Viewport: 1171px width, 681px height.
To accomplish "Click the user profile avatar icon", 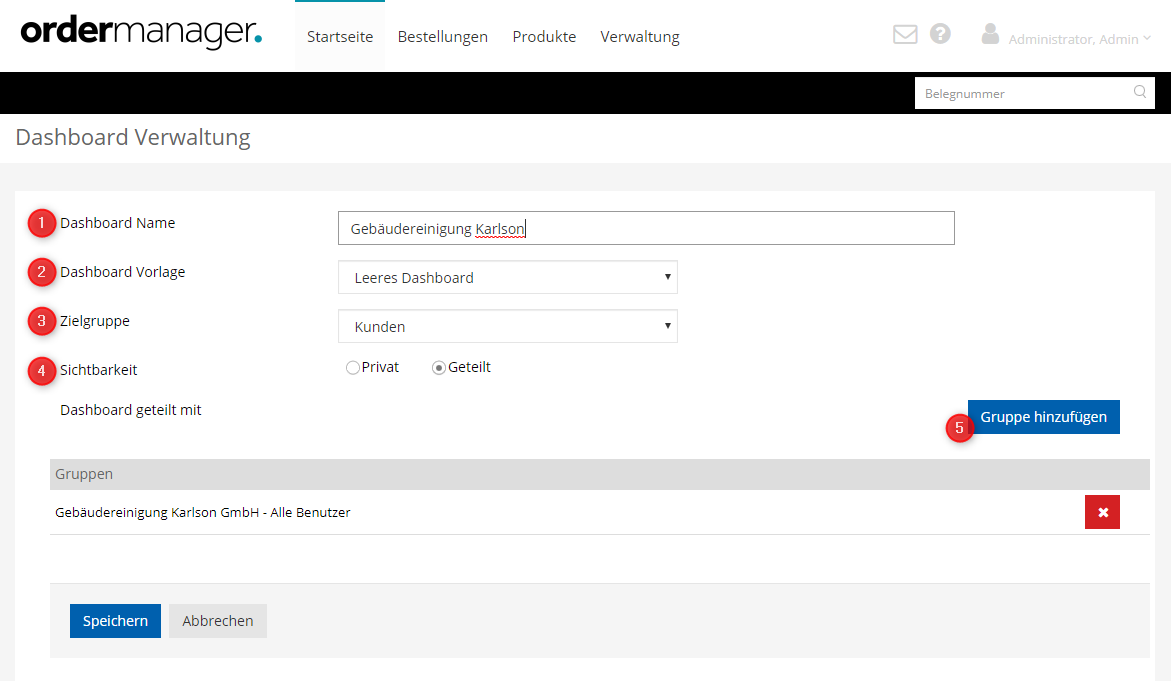I will 990,34.
